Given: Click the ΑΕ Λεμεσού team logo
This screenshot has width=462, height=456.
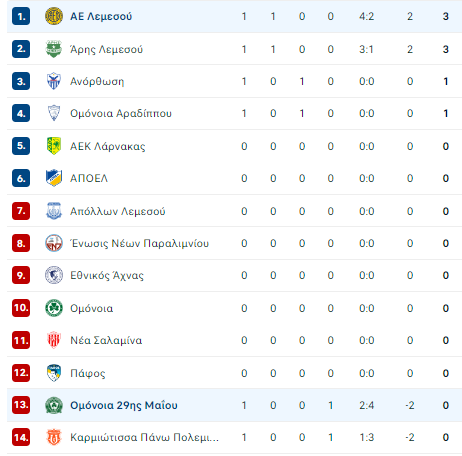Looking at the screenshot, I should point(54,16).
